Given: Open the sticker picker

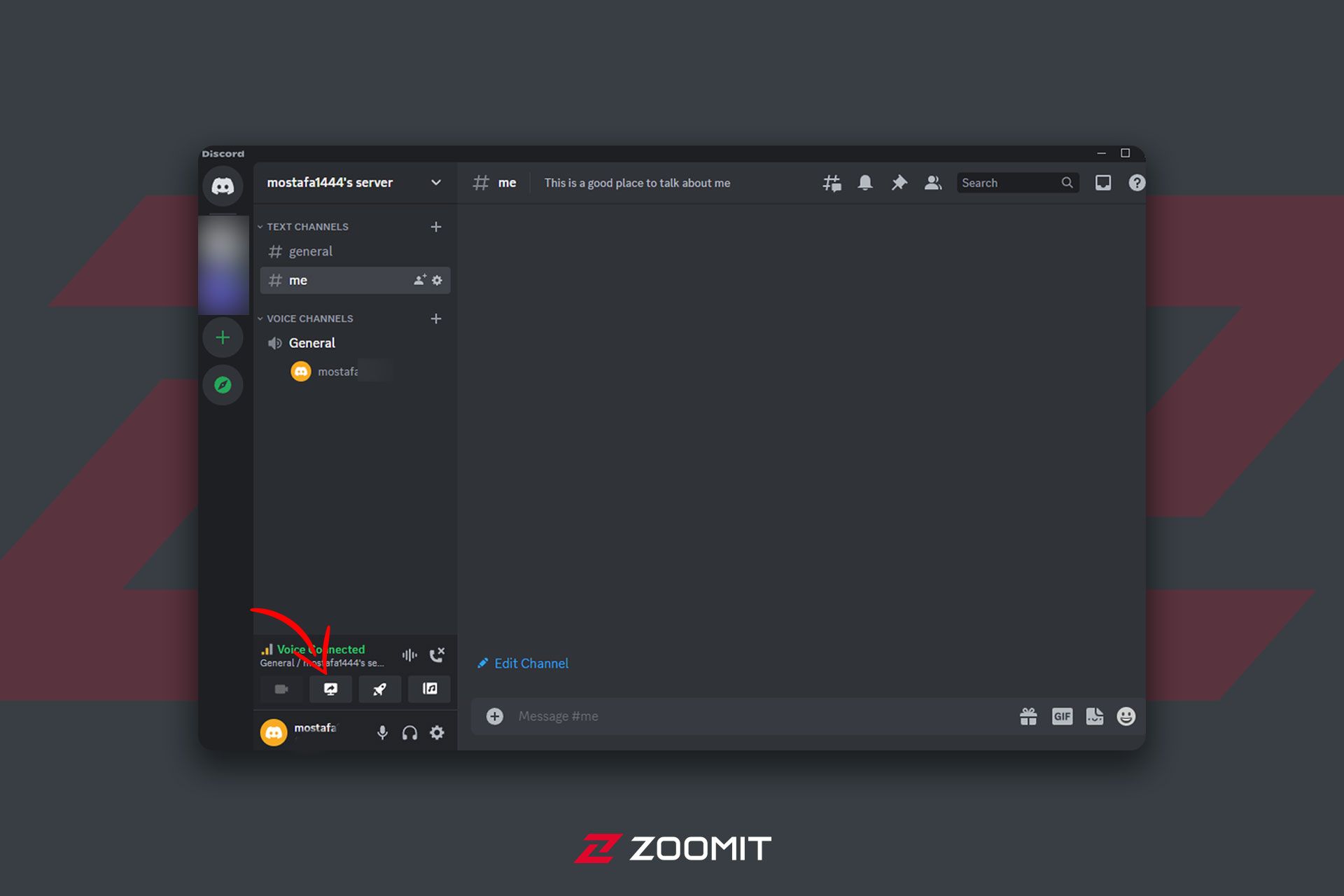Looking at the screenshot, I should coord(1095,716).
